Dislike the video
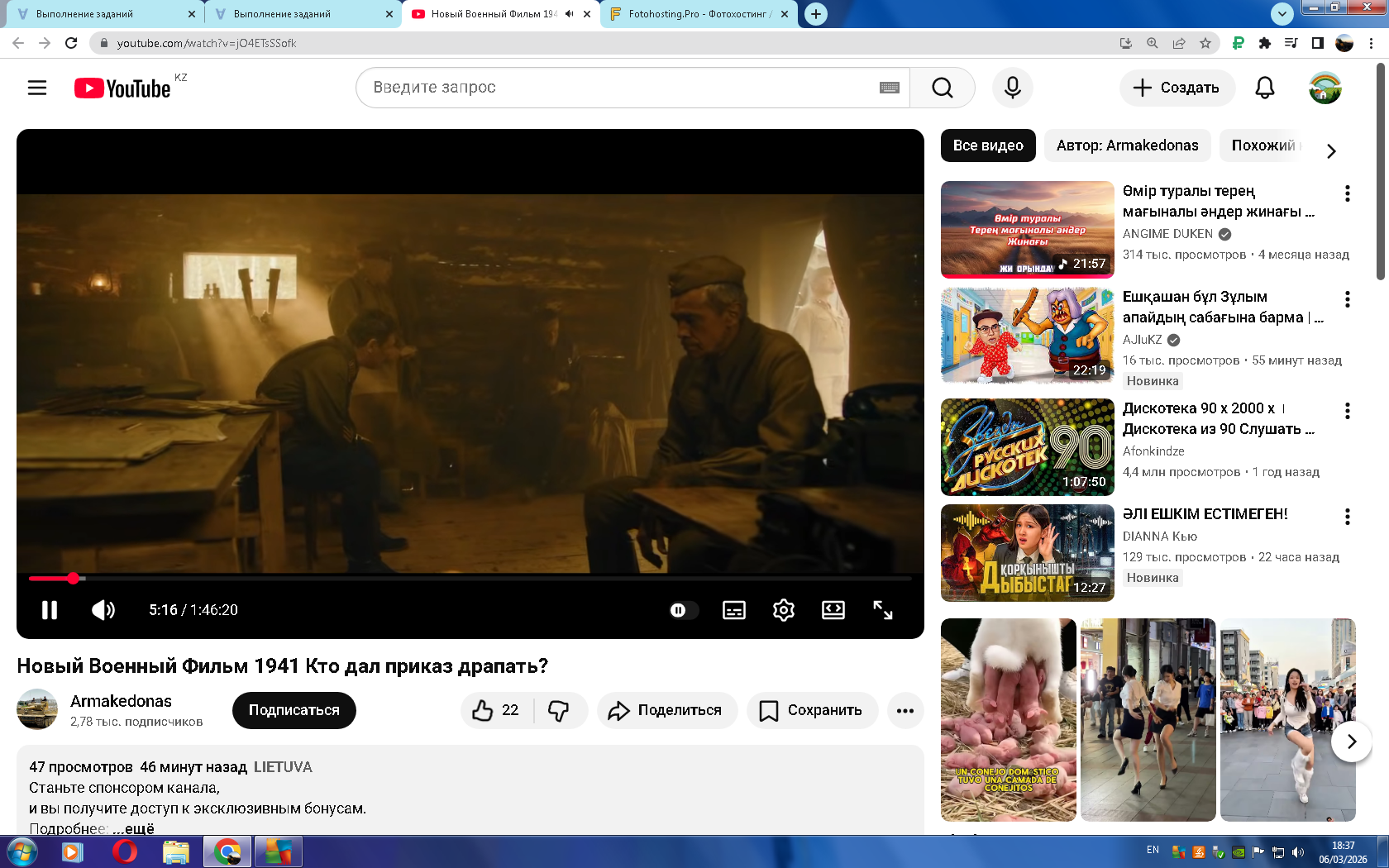 click(x=560, y=710)
